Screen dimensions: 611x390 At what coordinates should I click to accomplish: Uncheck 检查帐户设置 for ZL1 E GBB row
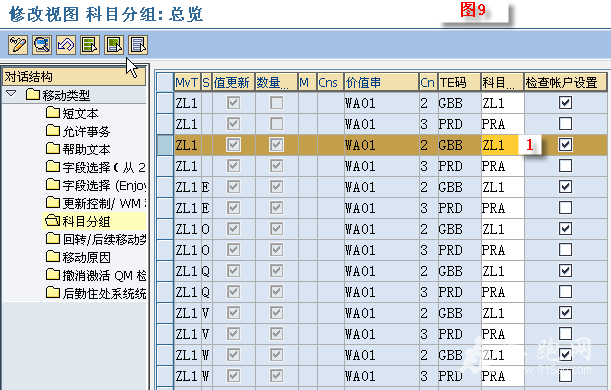[x=565, y=187]
